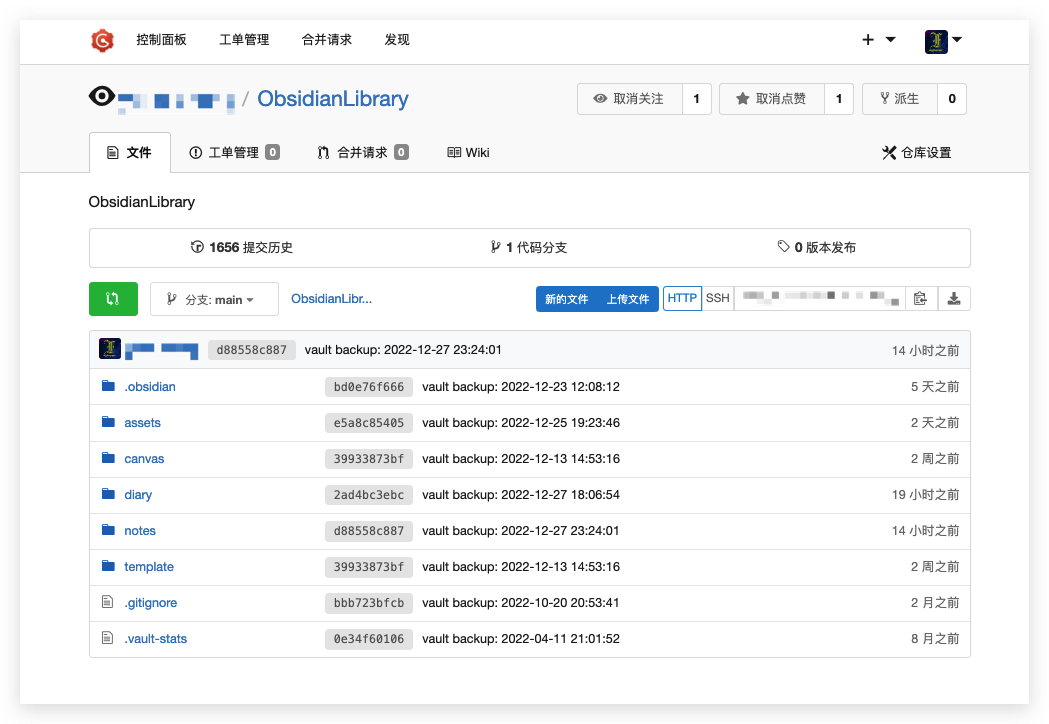1049x724 pixels.
Task: Click the folder icon beside notes
Action: coord(108,530)
